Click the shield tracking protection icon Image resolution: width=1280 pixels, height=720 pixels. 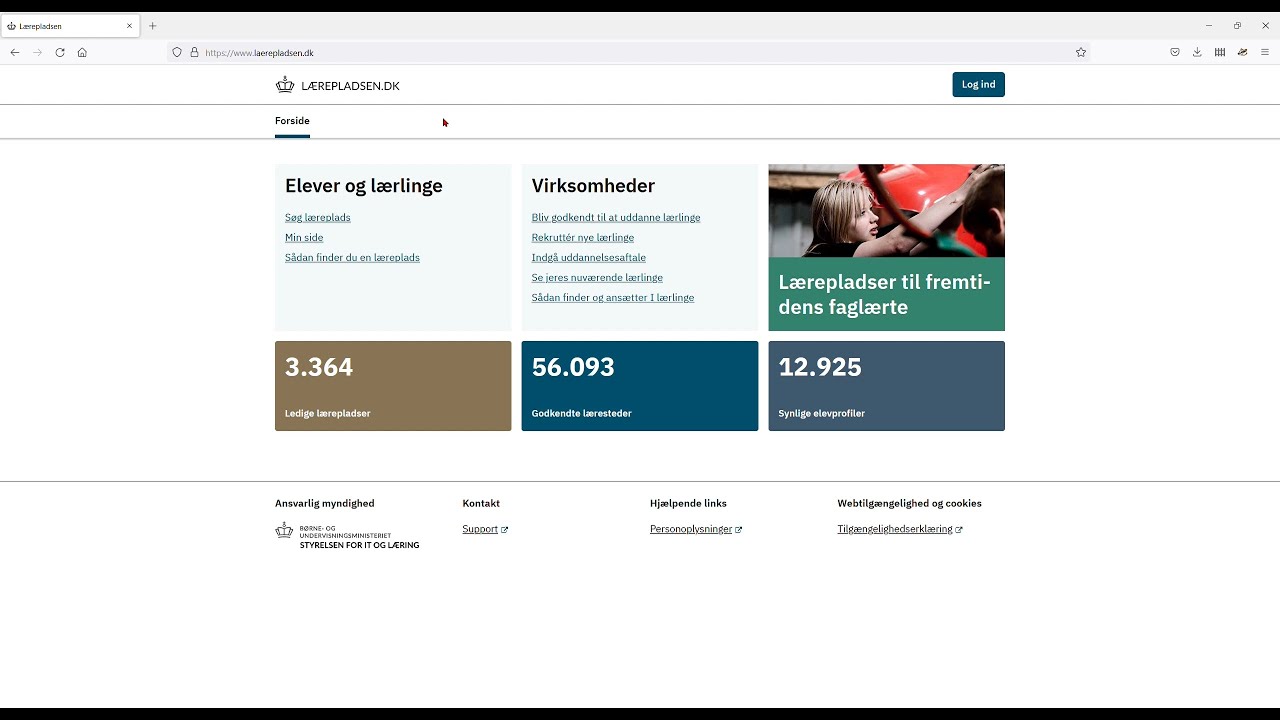[177, 52]
